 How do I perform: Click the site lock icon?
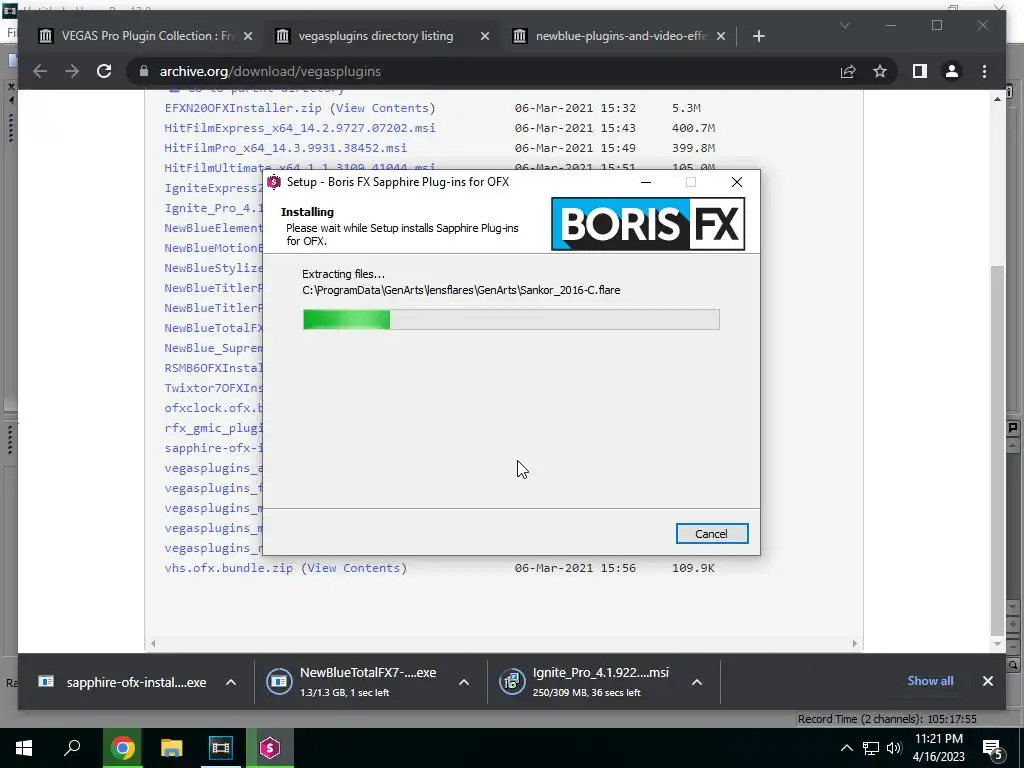pyautogui.click(x=144, y=71)
